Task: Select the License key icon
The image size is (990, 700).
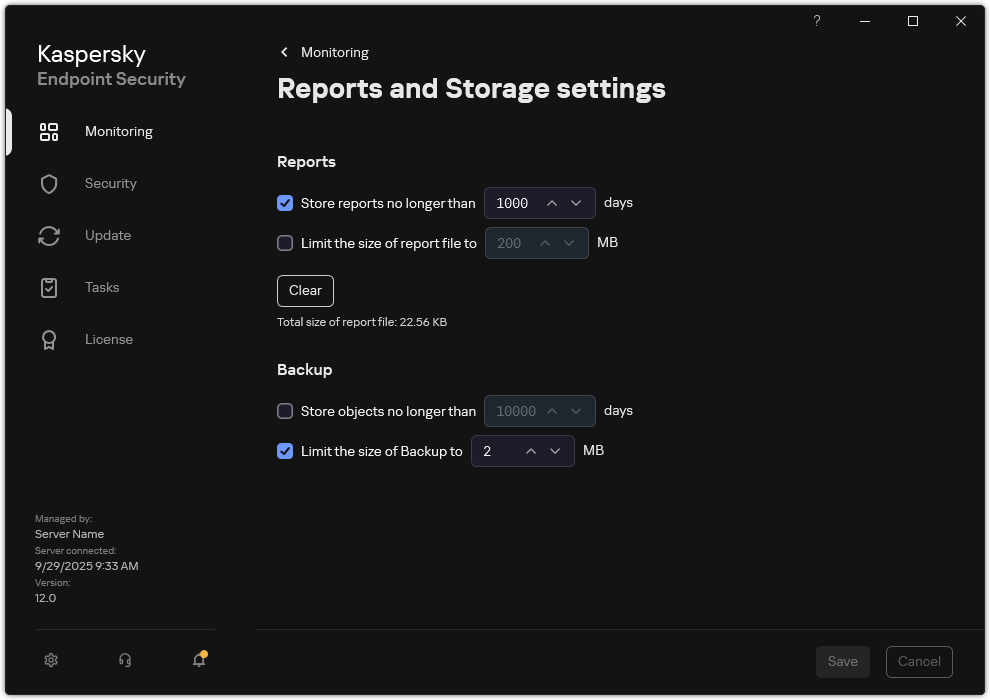Action: 48,339
